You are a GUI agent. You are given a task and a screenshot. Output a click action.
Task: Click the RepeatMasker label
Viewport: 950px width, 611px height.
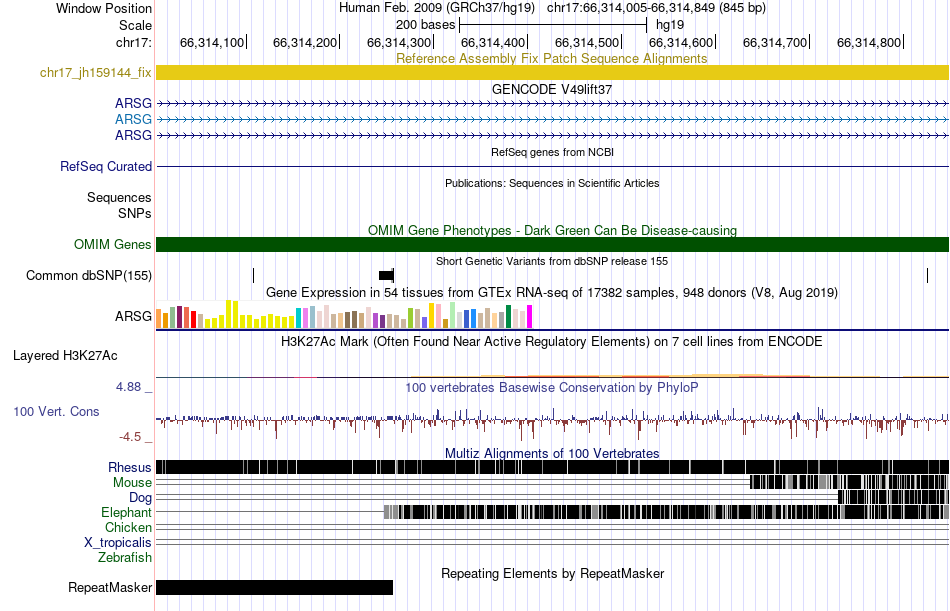tap(110, 587)
